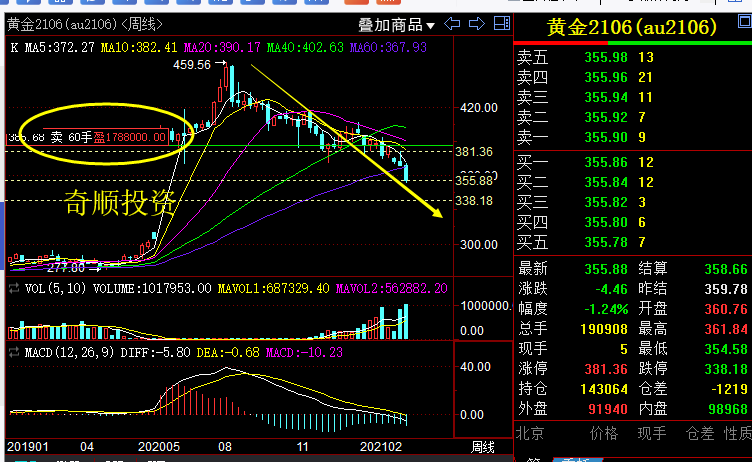Click the 周线 period selector at bottom

point(483,445)
